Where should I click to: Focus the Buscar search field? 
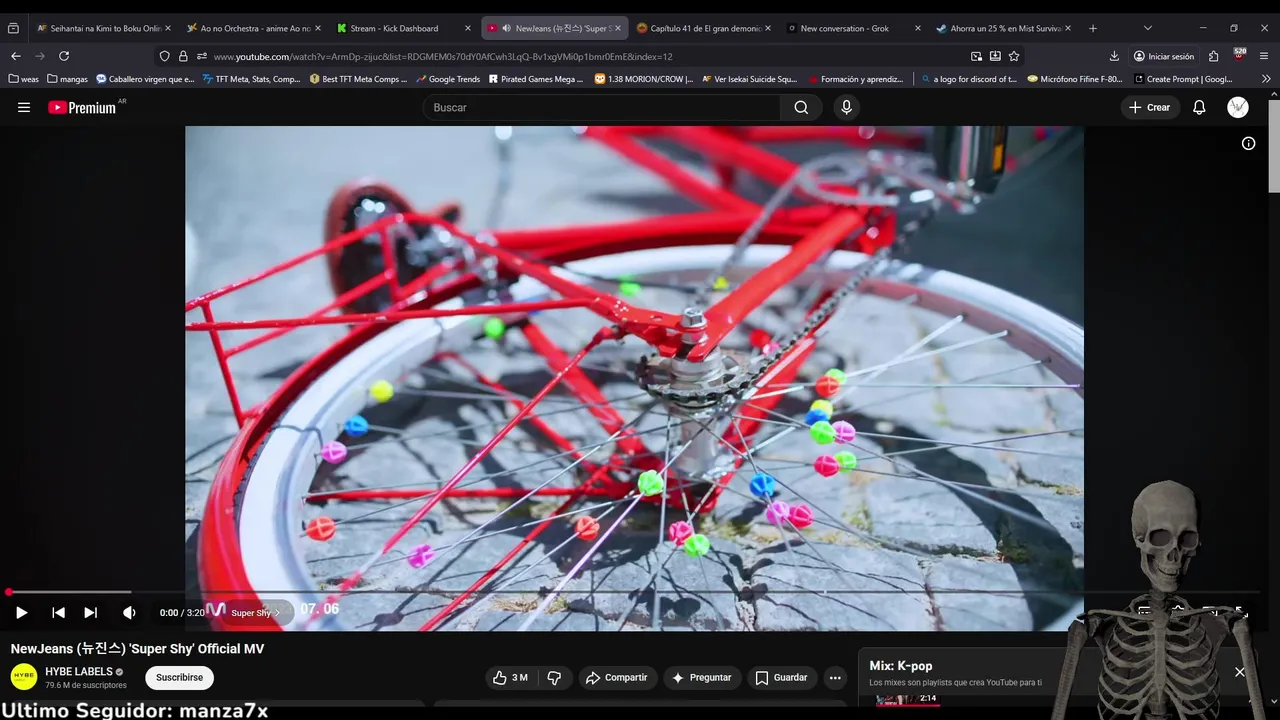[602, 108]
